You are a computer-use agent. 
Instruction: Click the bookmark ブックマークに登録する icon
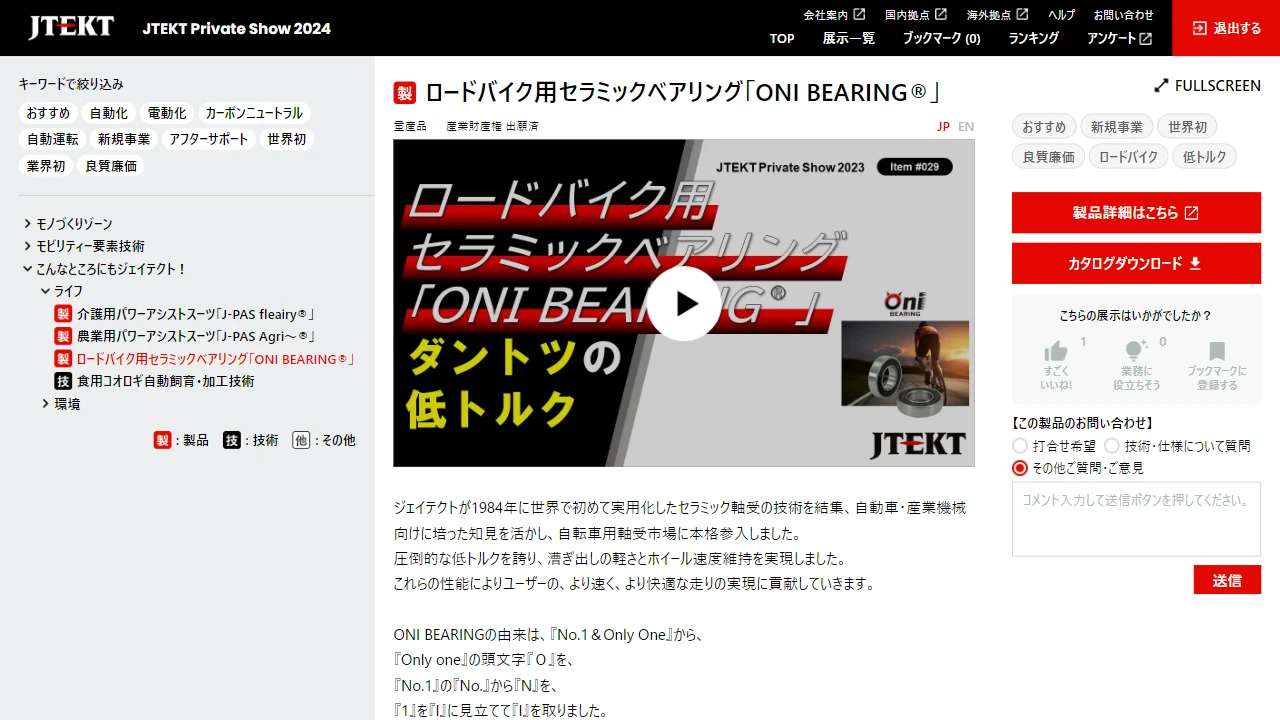coord(1217,351)
